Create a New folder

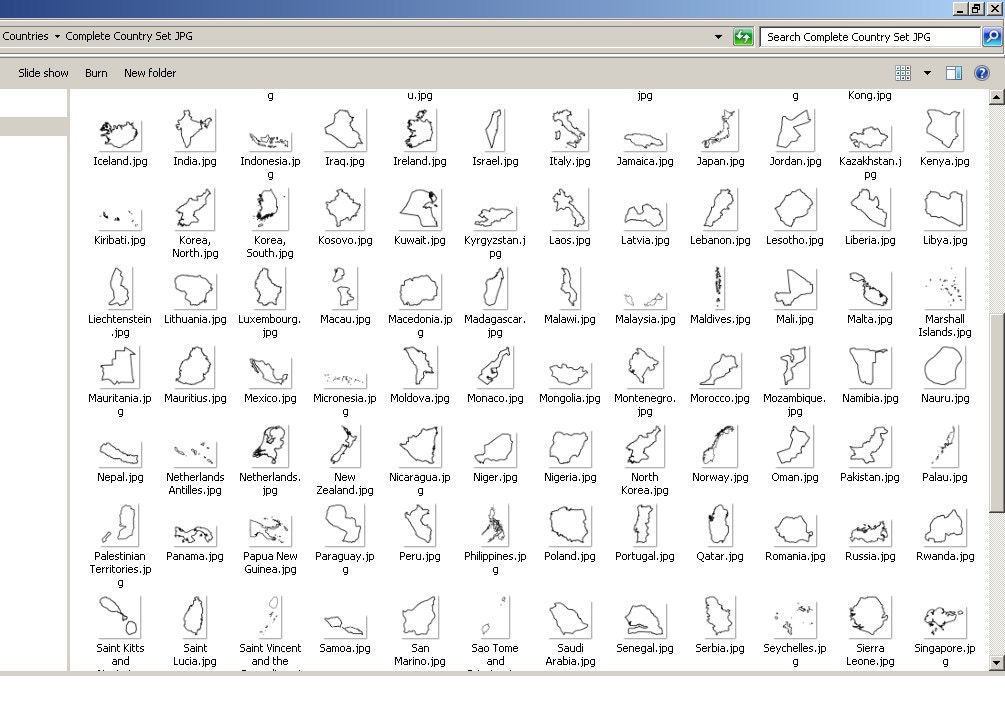pos(149,72)
